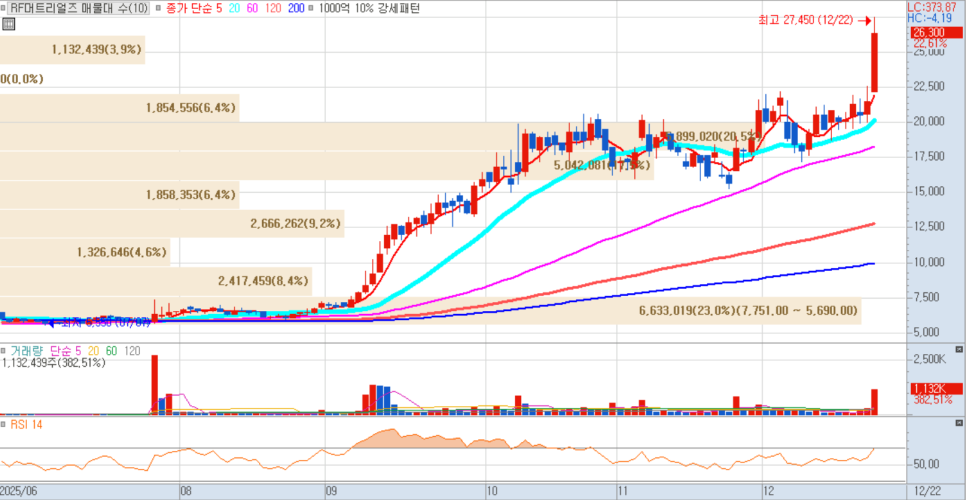
Task: Click the 22.61% change rate text
Action: (930, 43)
